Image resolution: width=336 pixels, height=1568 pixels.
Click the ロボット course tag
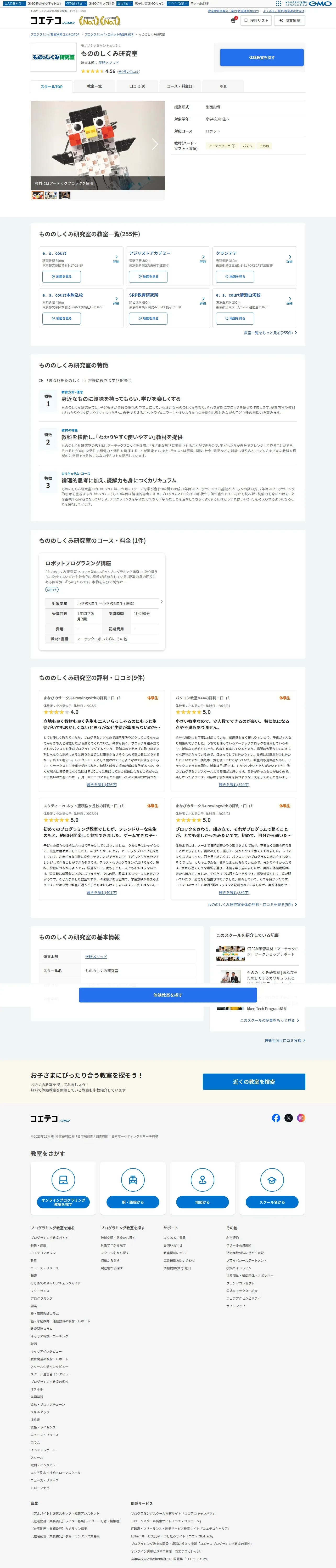point(52,590)
